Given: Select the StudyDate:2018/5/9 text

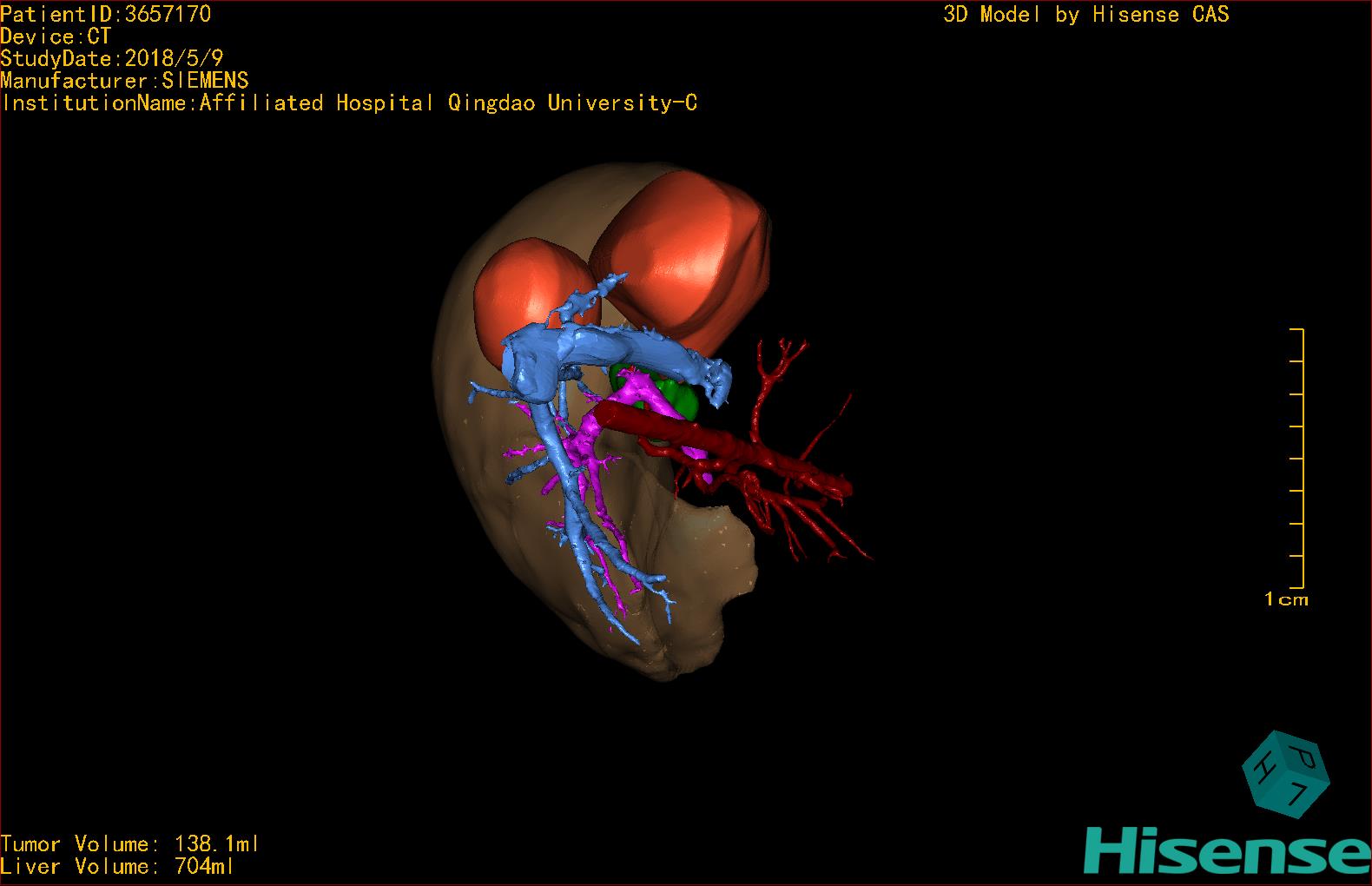Looking at the screenshot, I should coord(112,58).
